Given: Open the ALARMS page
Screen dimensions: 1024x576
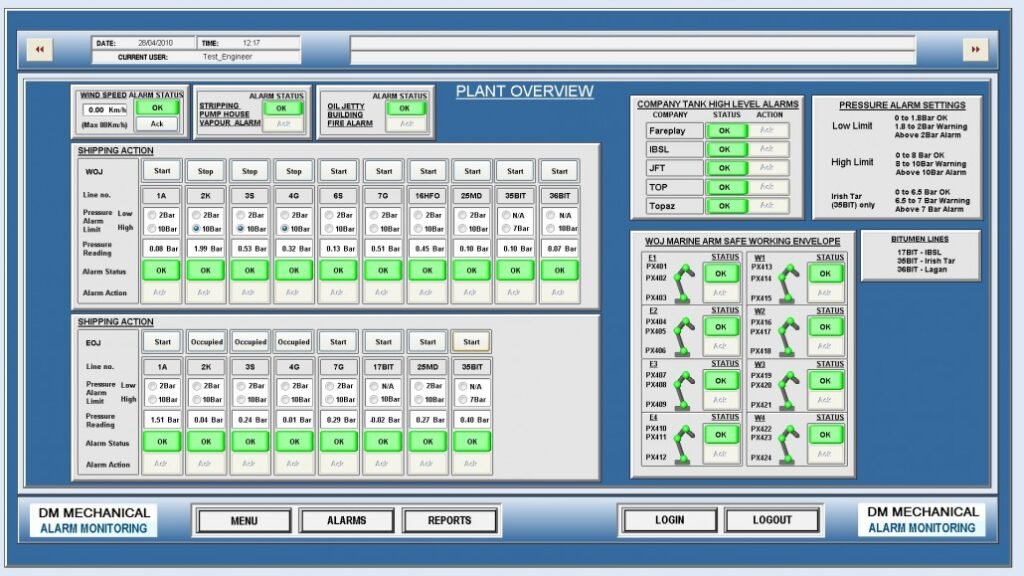Looking at the screenshot, I should [347, 520].
